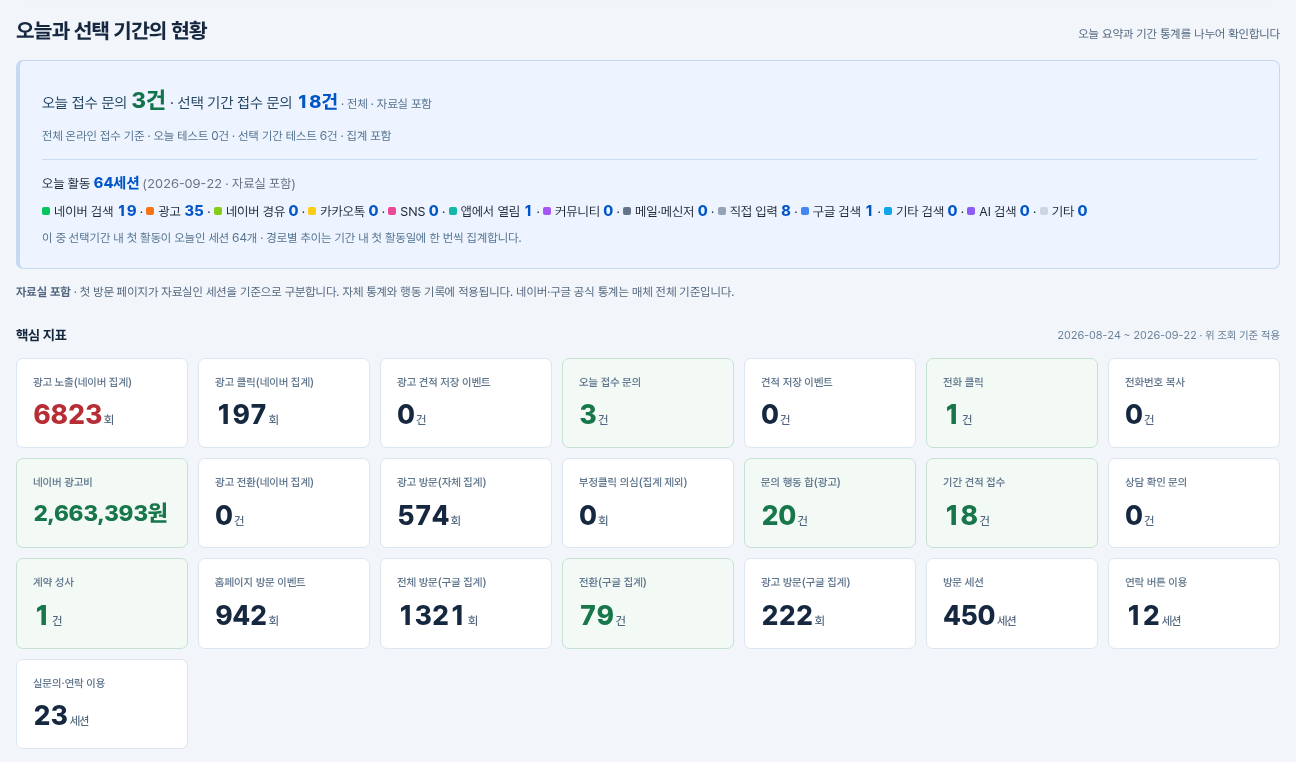Open the 광고 노출(네이버 집계) card

click(x=102, y=403)
